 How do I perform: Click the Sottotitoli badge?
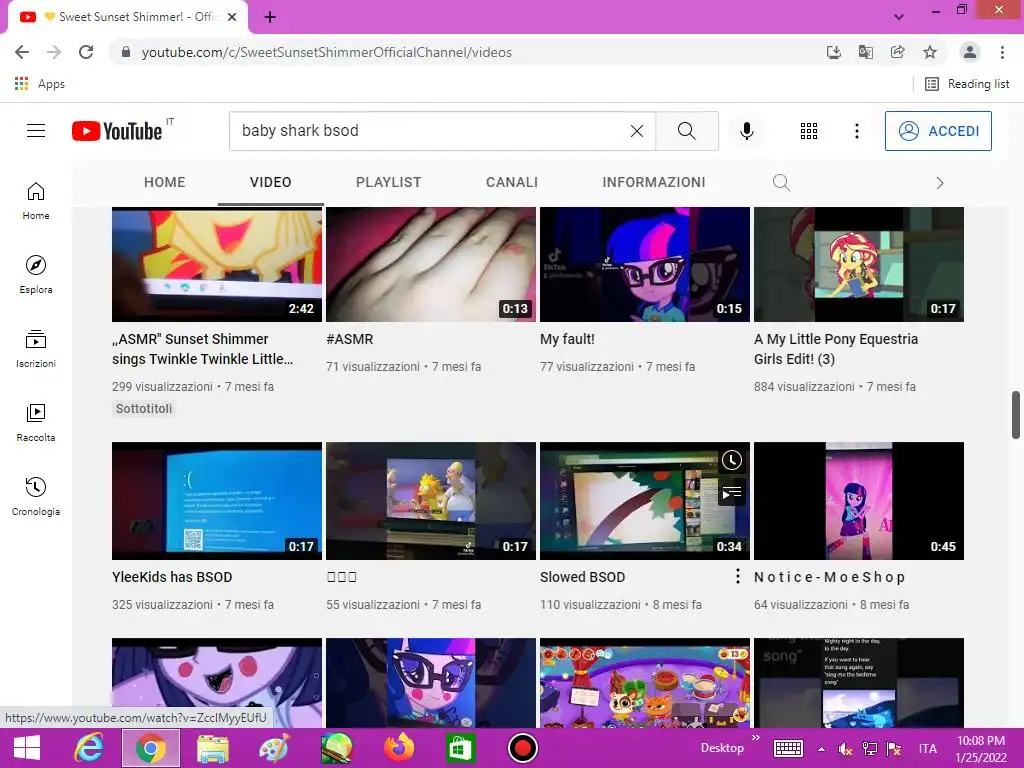tap(144, 409)
